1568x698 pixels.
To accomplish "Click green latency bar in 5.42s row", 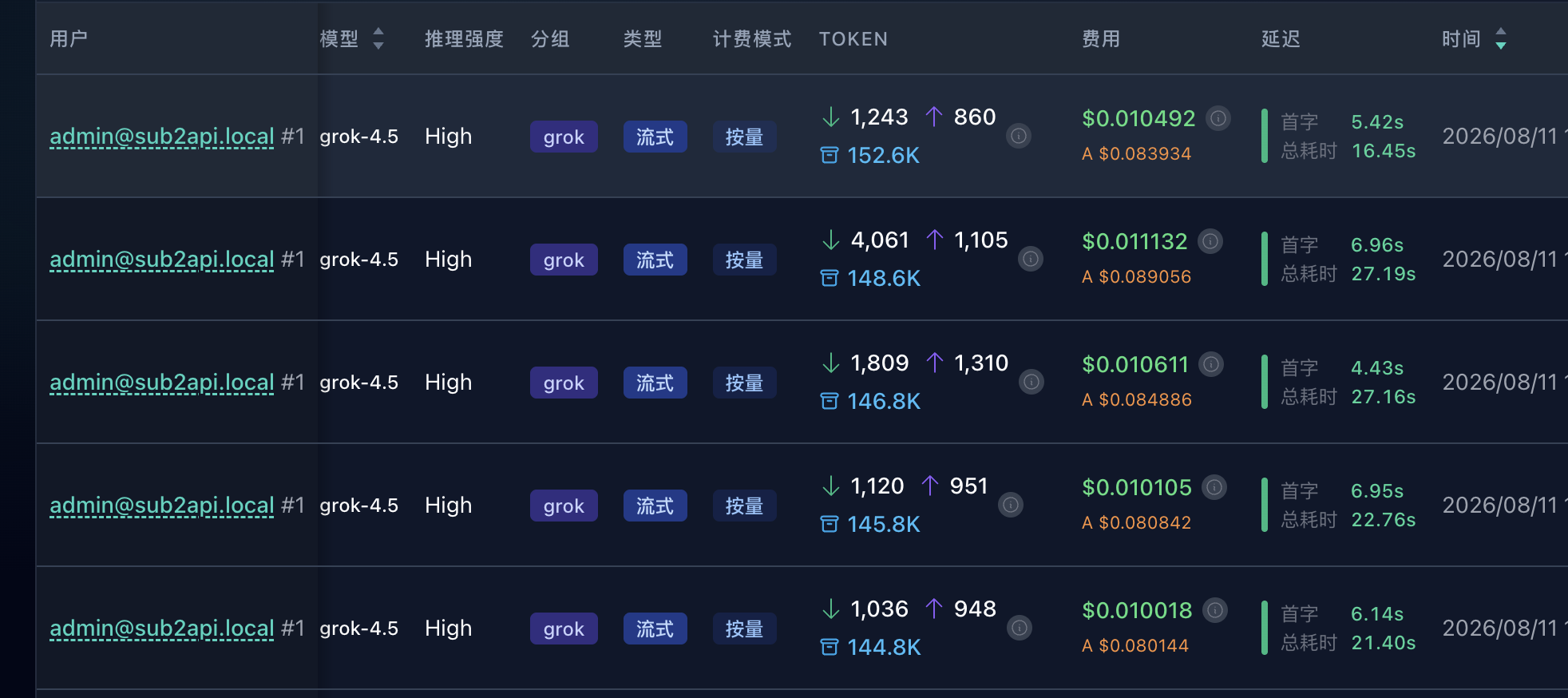I will tap(1265, 136).
